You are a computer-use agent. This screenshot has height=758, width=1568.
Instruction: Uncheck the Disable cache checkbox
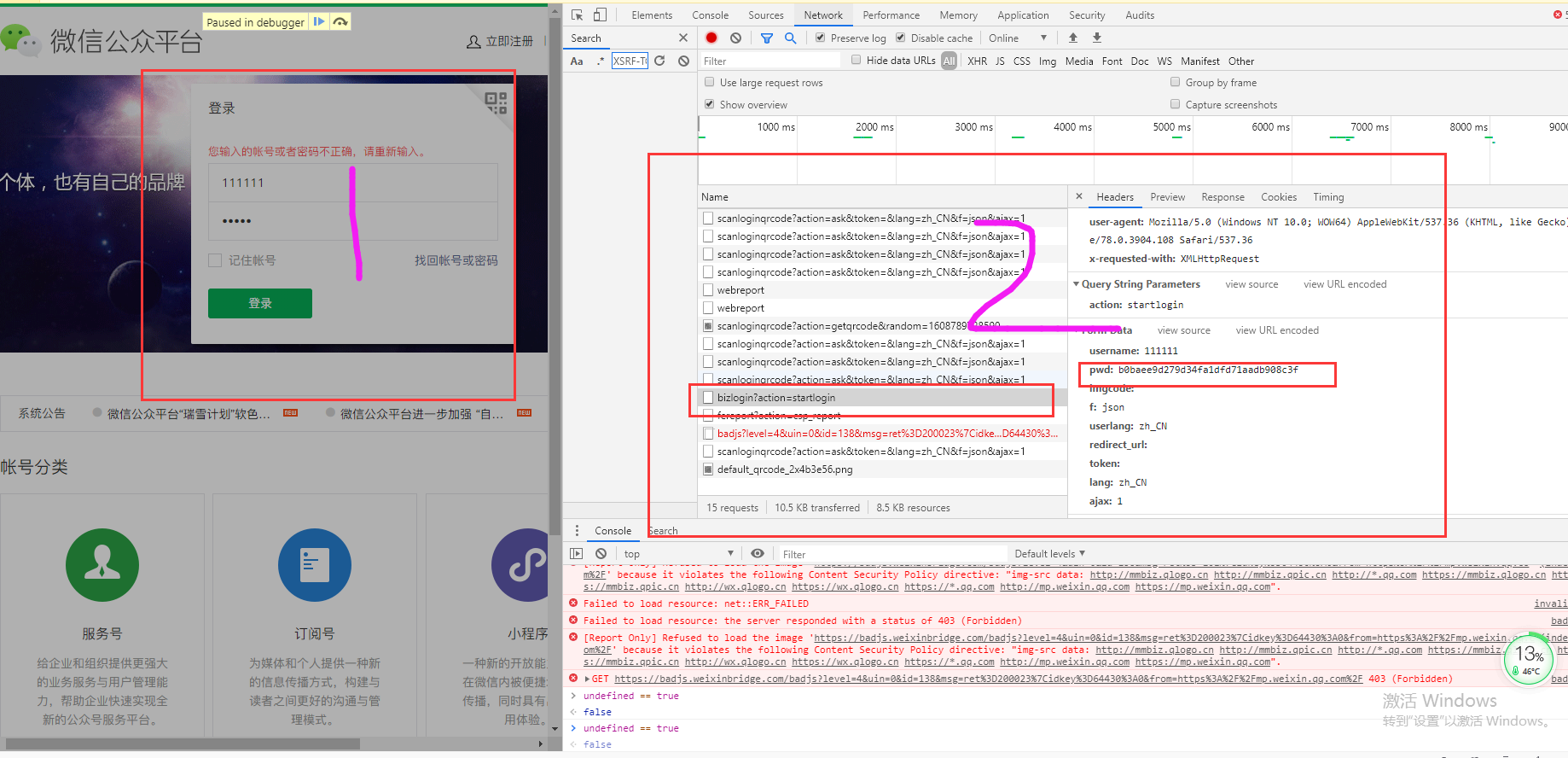coord(900,38)
